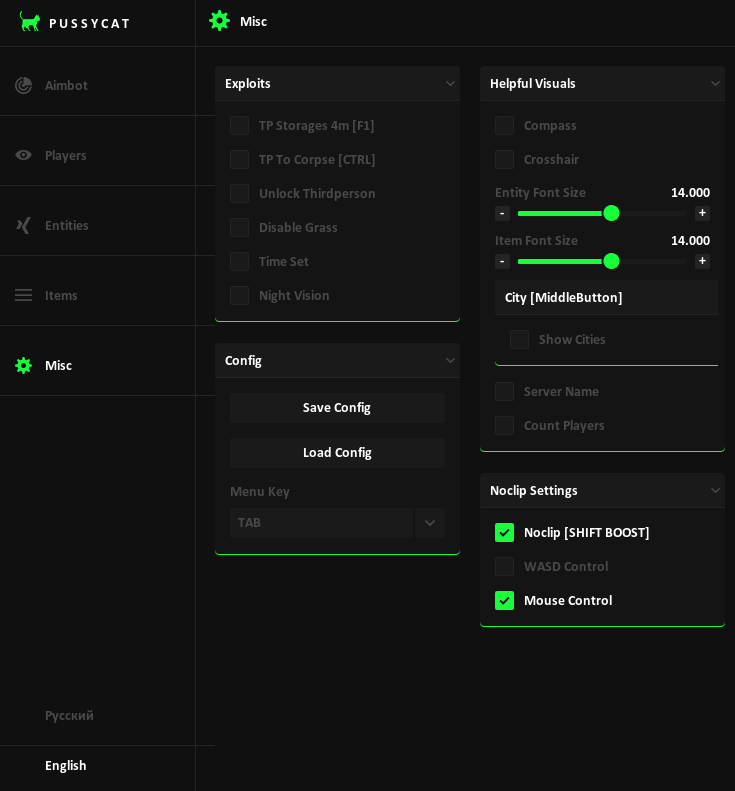This screenshot has width=735, height=791.
Task: Collapse the Exploits panel
Action: pyautogui.click(x=450, y=83)
